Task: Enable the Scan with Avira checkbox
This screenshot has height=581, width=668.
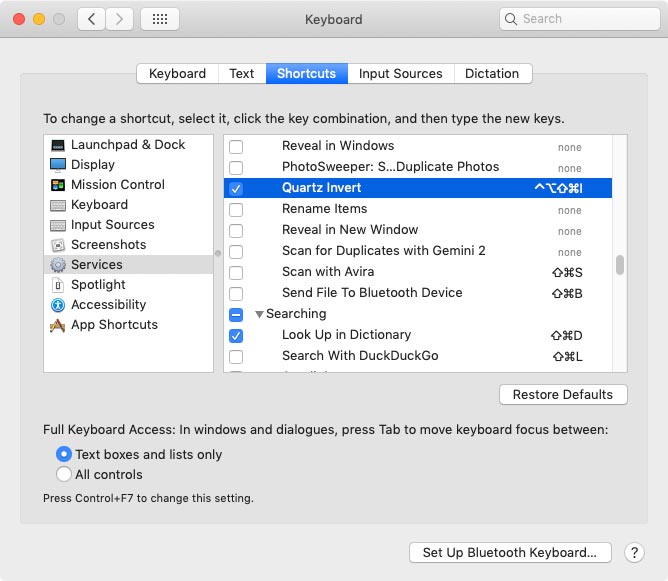Action: (x=236, y=272)
